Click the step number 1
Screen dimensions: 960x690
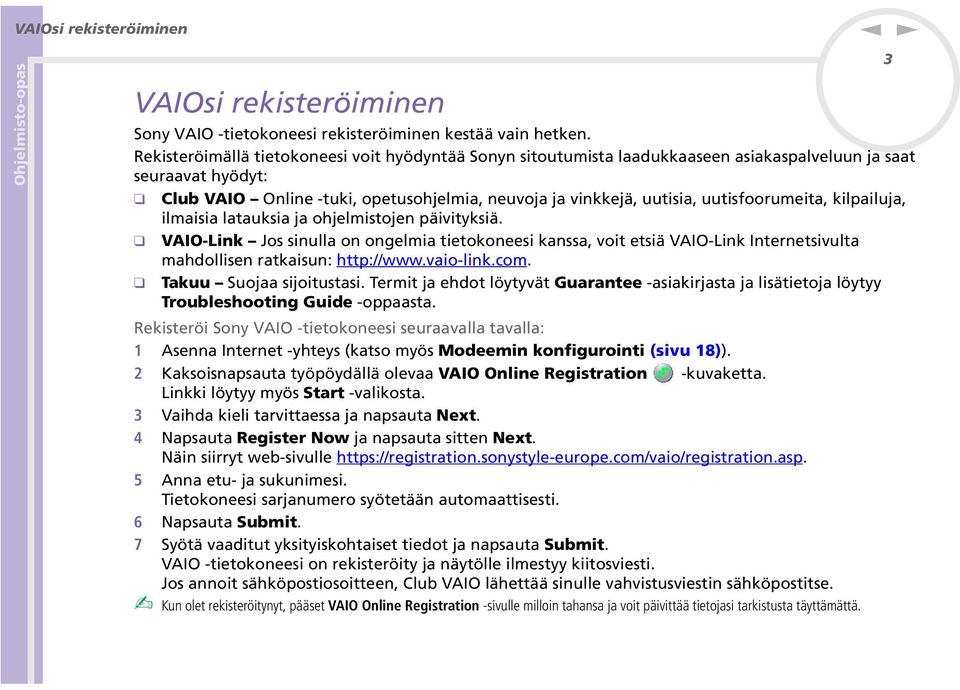(138, 350)
